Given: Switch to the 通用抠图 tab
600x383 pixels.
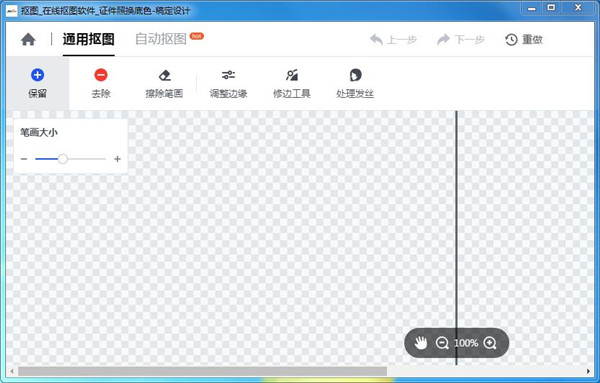Looking at the screenshot, I should coord(88,39).
